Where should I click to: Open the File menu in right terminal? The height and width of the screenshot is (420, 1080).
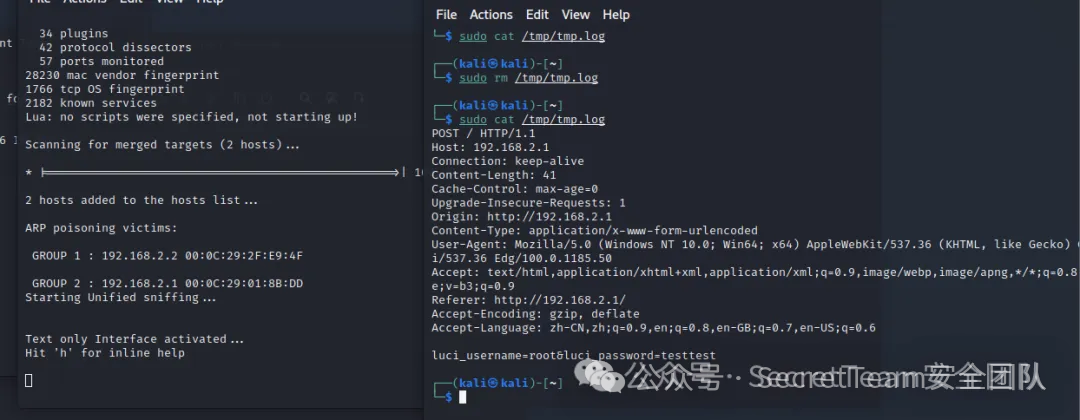[446, 14]
